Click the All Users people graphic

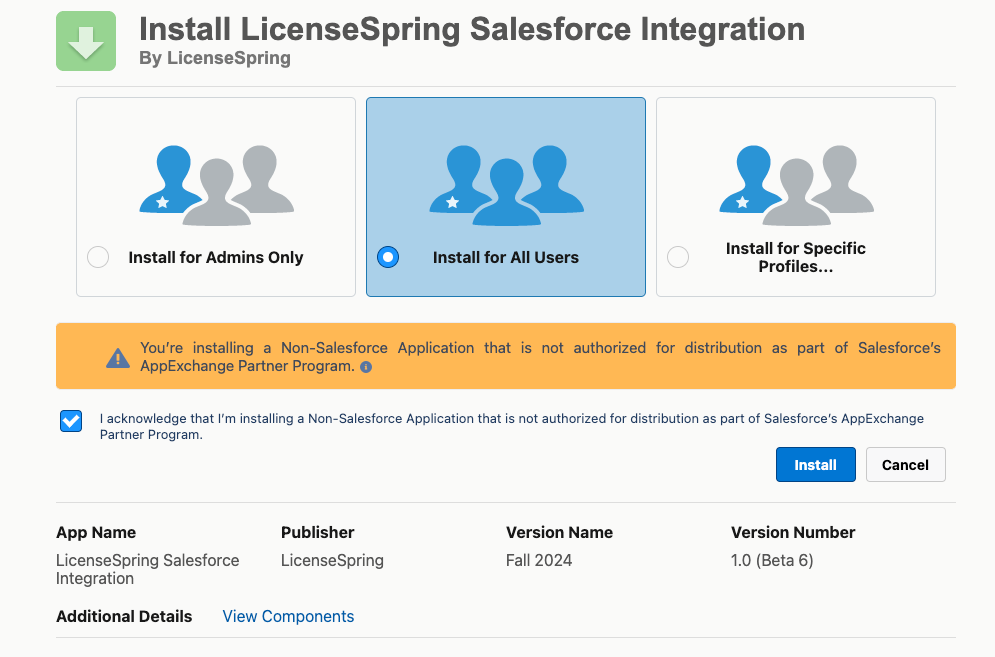(506, 185)
